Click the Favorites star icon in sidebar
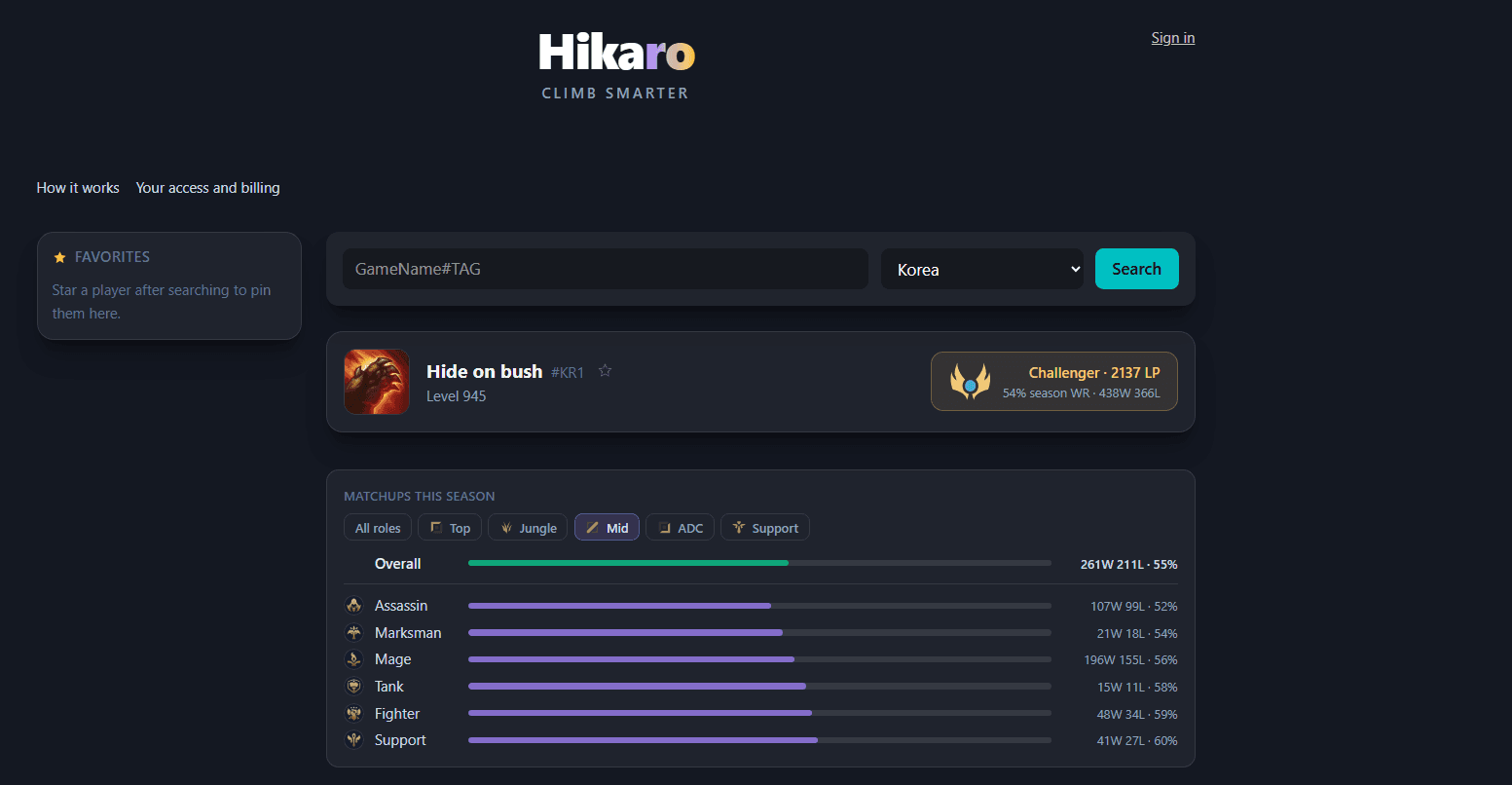Viewport: 1512px width, 785px height. pyautogui.click(x=59, y=257)
